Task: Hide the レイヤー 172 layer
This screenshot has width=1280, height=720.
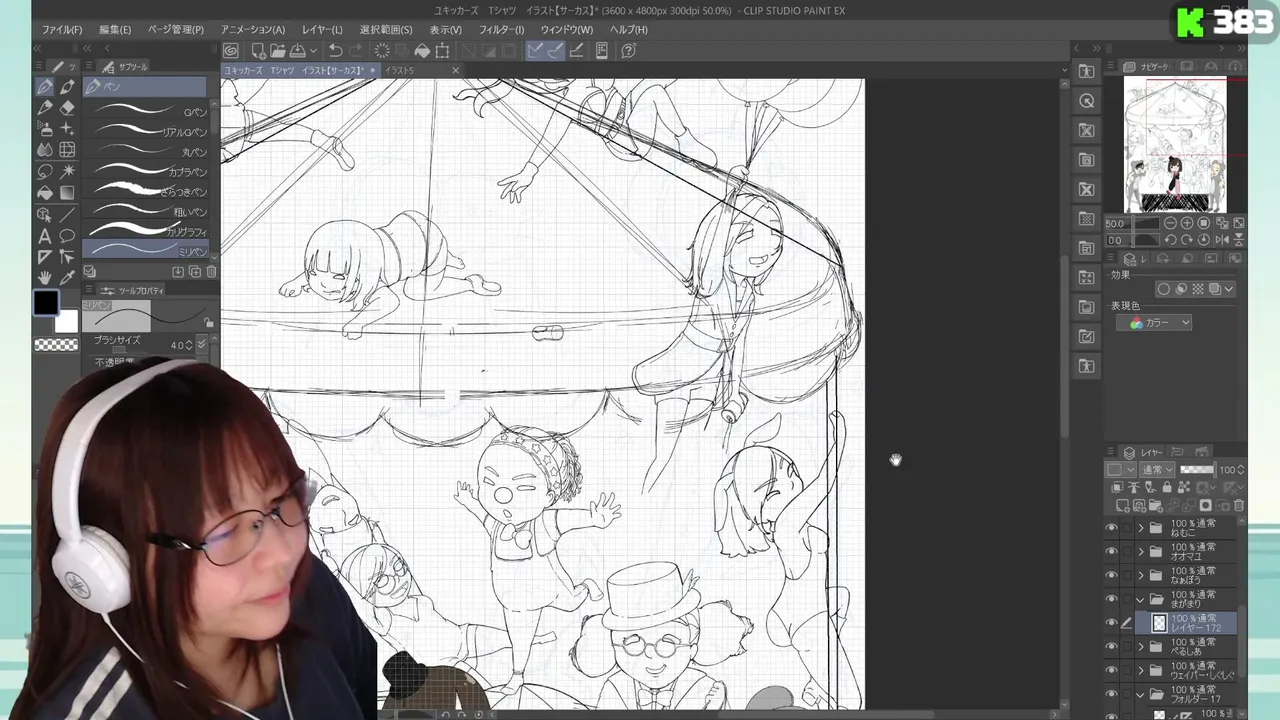Action: [1111, 623]
